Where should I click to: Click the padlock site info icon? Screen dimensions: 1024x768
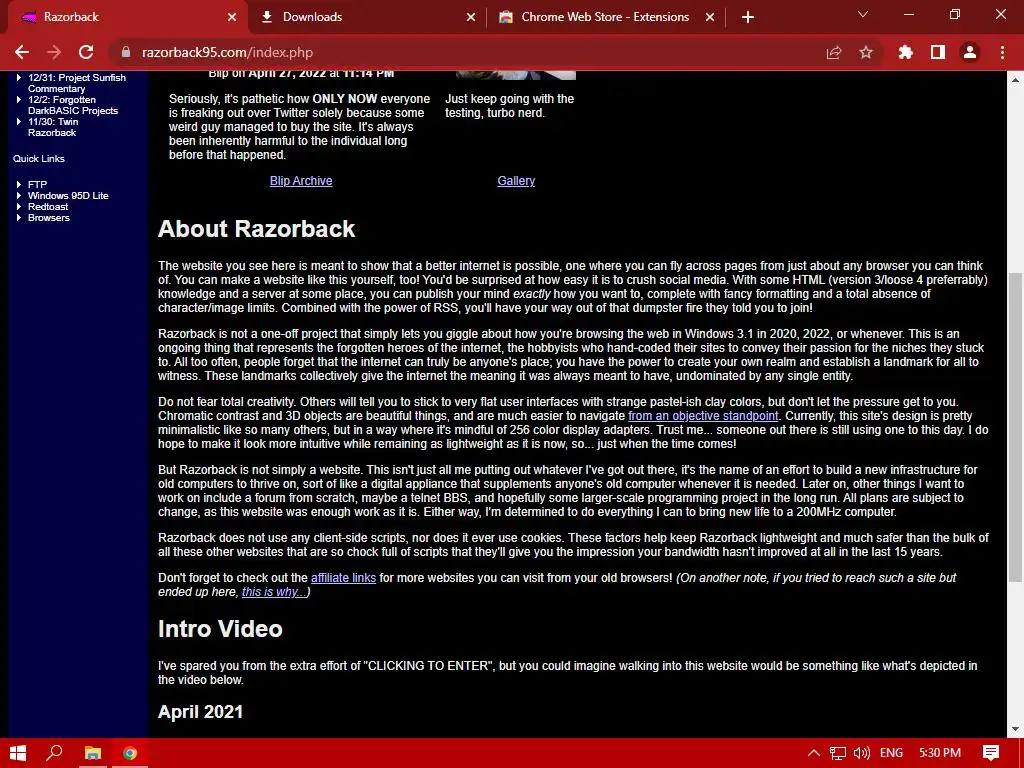(126, 52)
